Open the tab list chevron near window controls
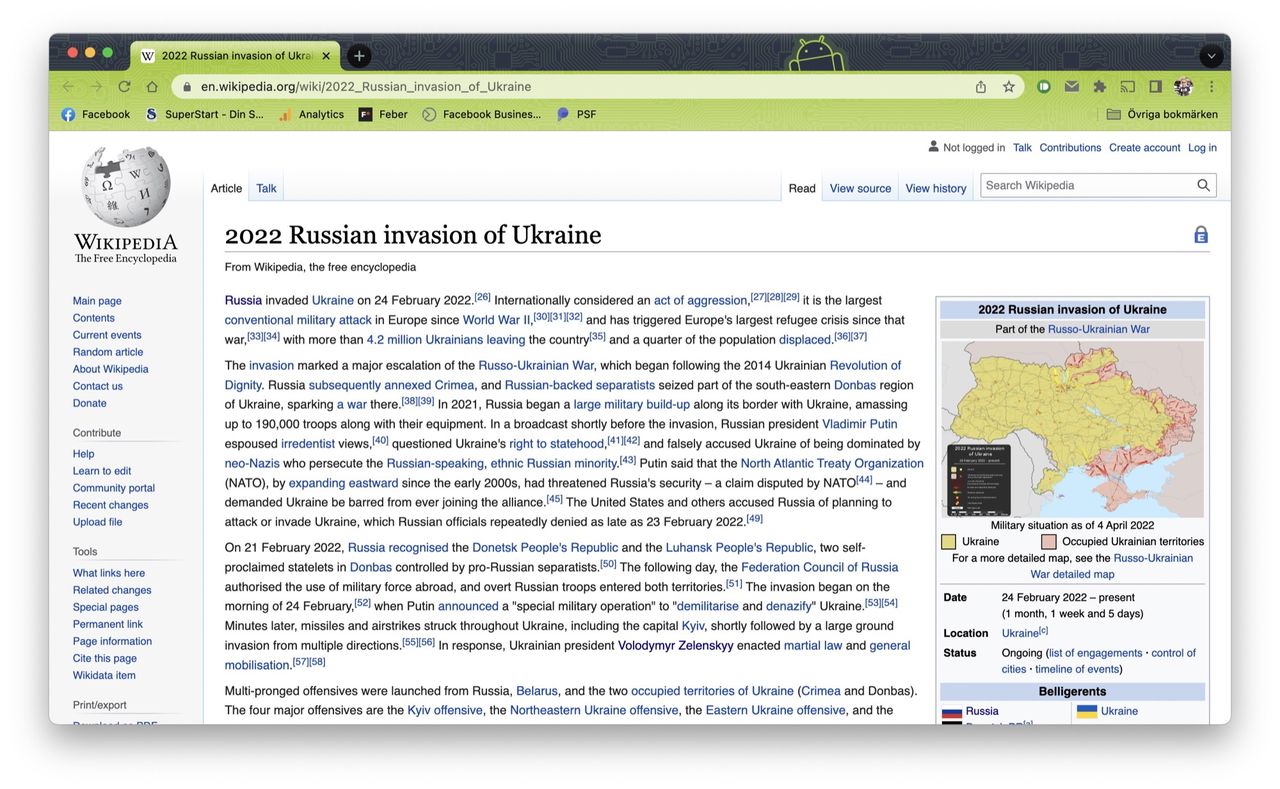Viewport: 1280px width, 789px height. click(1211, 55)
